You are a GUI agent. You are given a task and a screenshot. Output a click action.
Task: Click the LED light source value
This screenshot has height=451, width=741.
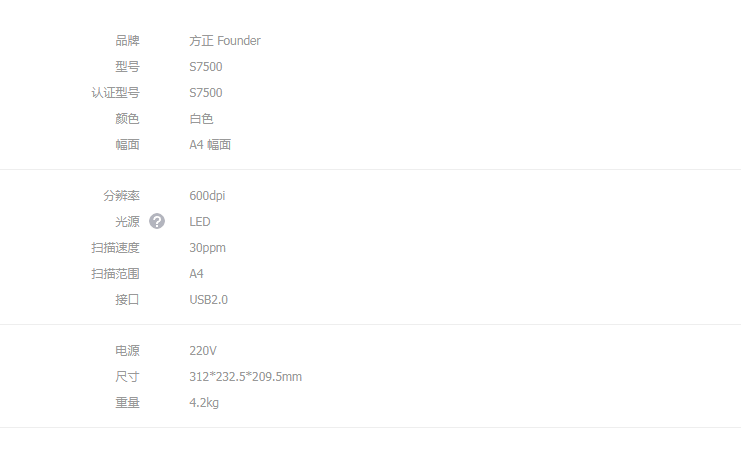coord(200,222)
